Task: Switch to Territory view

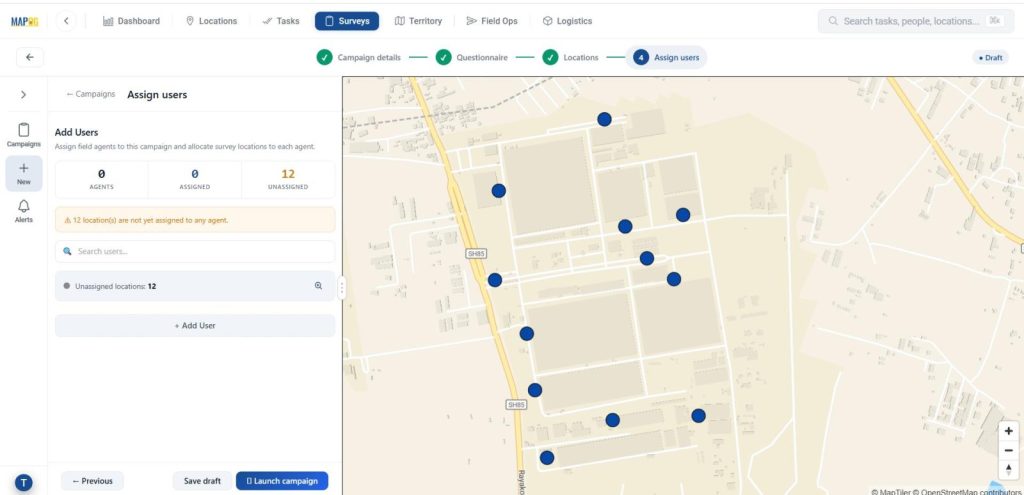Action: tap(419, 21)
